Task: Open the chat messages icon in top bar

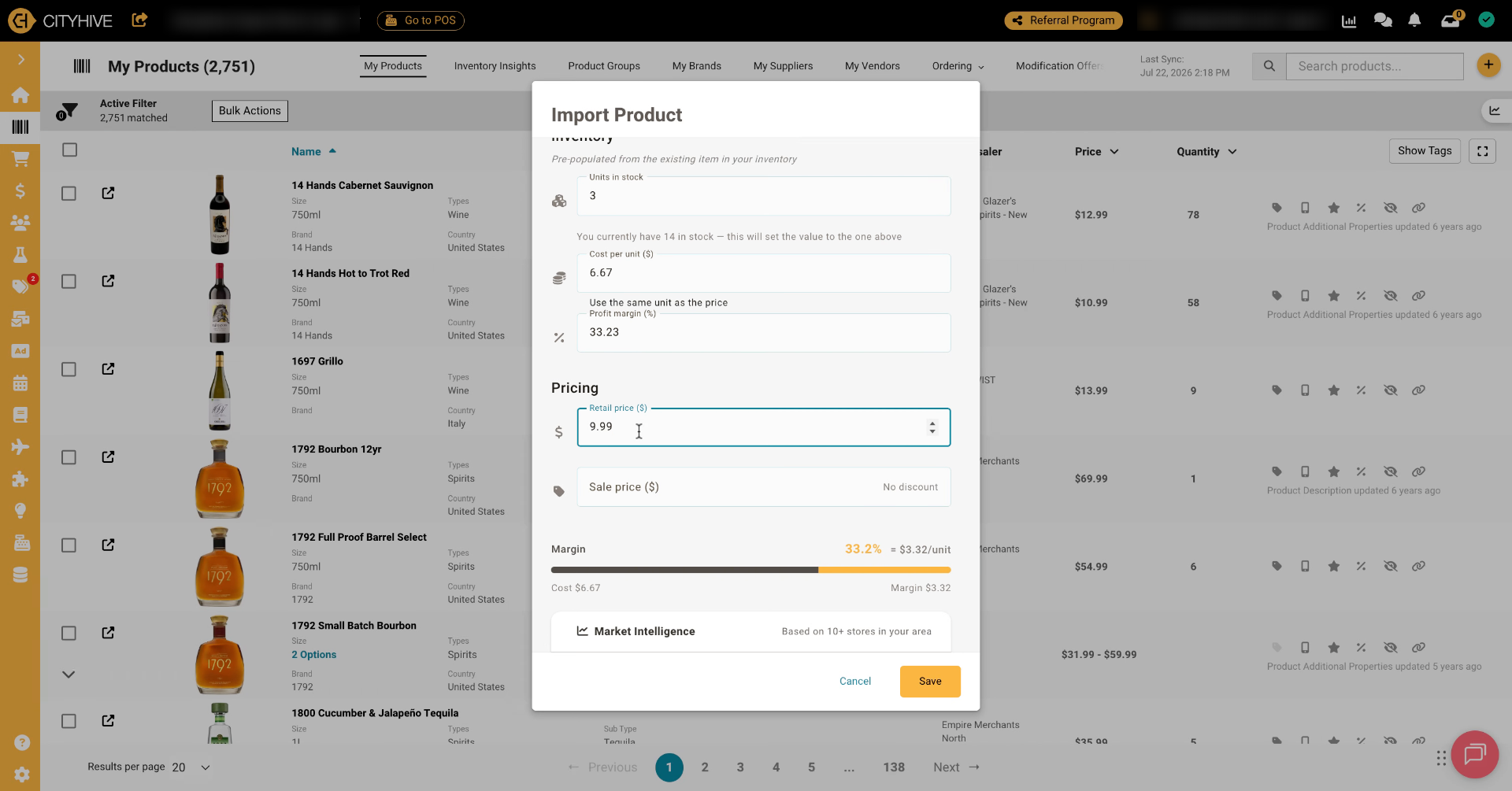Action: (x=1383, y=20)
